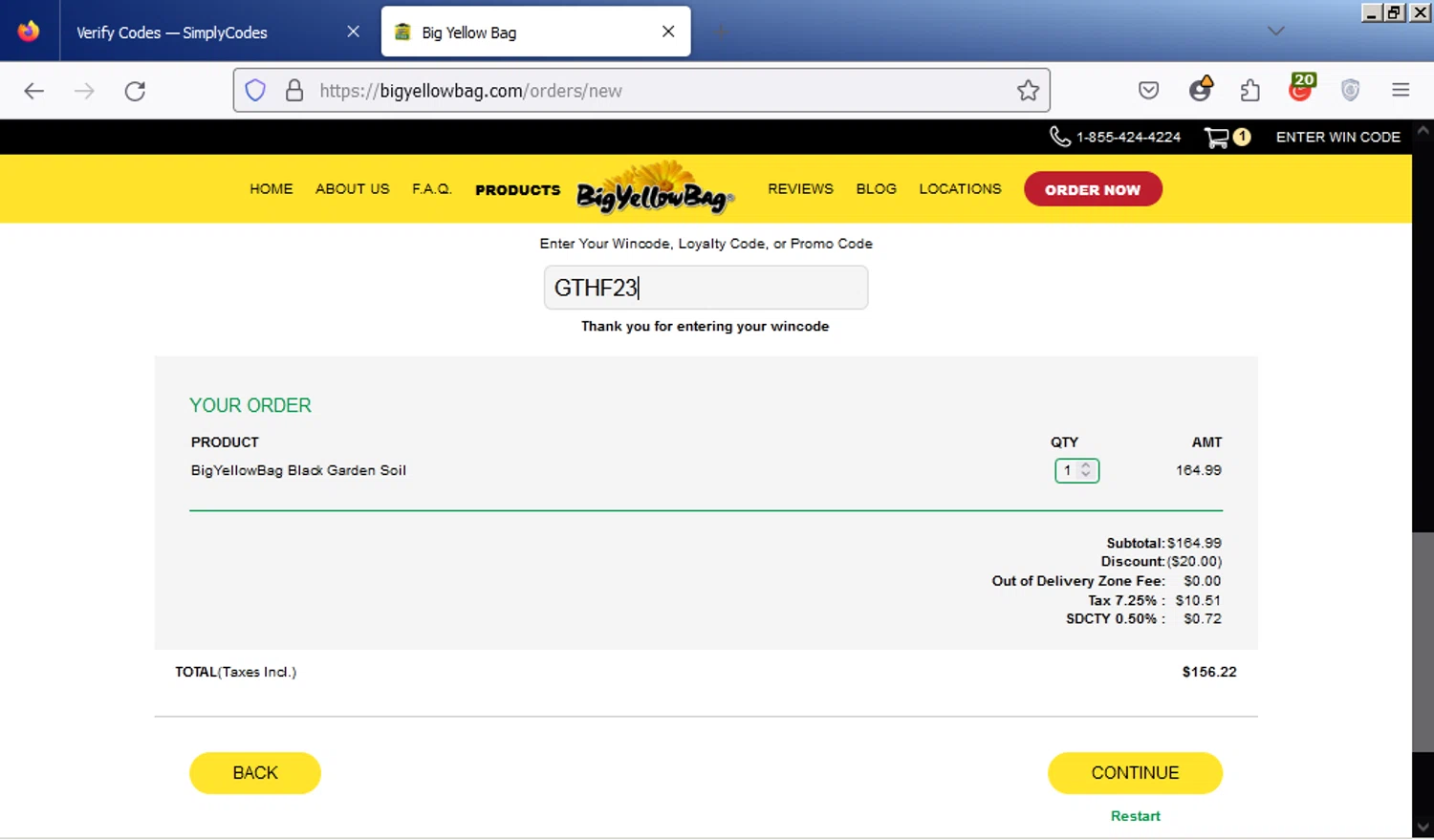
Task: Click the scrollbar up arrow
Action: tap(1423, 130)
